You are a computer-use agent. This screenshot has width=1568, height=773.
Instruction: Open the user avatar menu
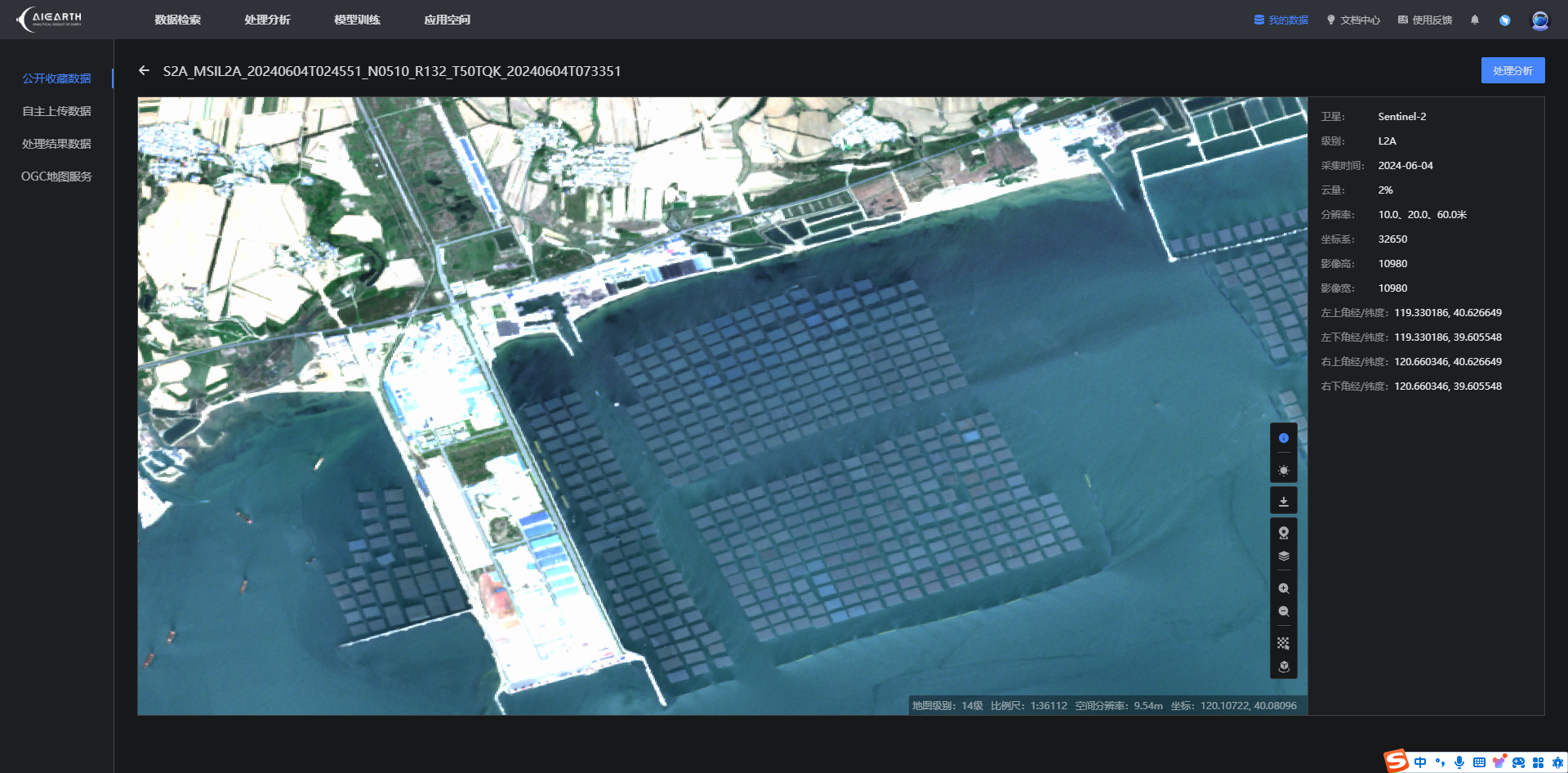pyautogui.click(x=1540, y=20)
